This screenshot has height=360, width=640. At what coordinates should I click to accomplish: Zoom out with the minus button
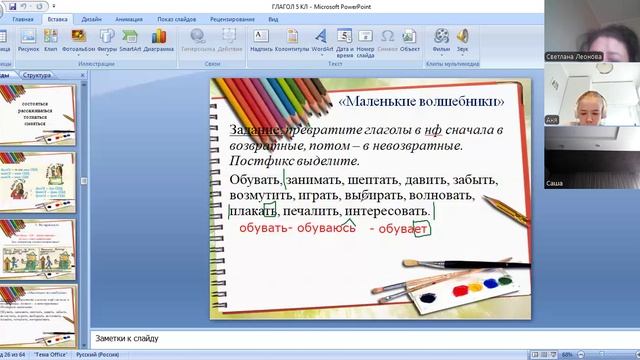[x=581, y=355]
